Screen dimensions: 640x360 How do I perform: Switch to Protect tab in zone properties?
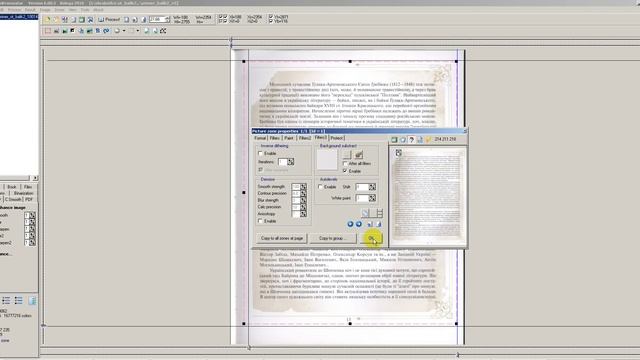pyautogui.click(x=337, y=138)
